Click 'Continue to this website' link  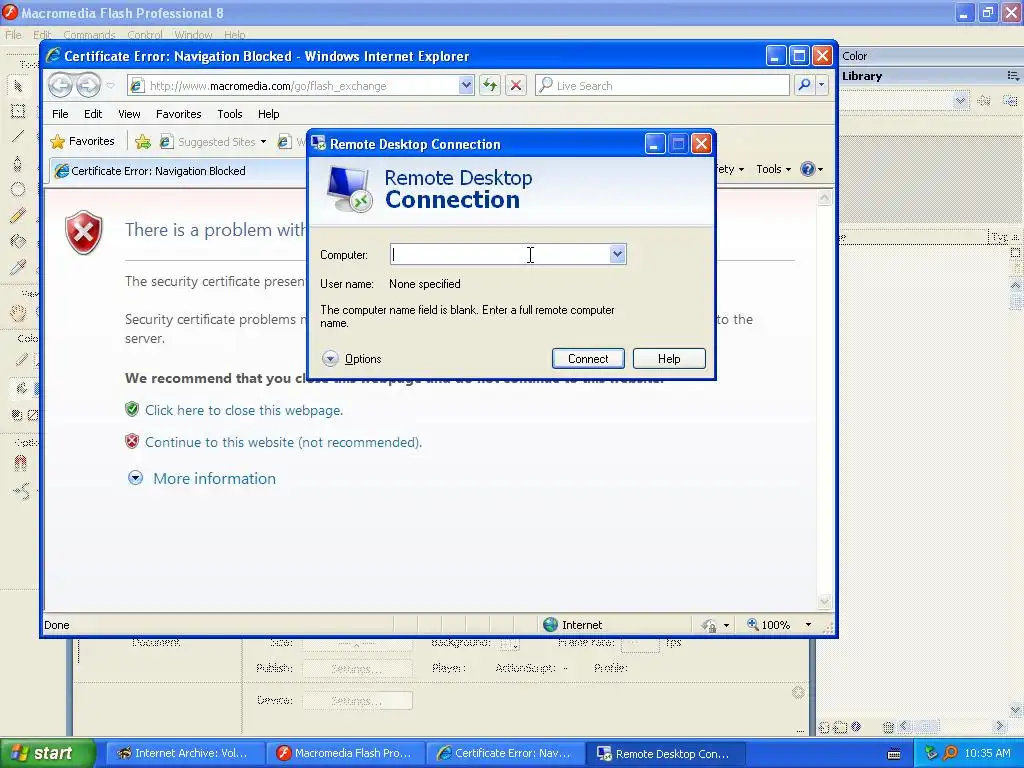(283, 442)
